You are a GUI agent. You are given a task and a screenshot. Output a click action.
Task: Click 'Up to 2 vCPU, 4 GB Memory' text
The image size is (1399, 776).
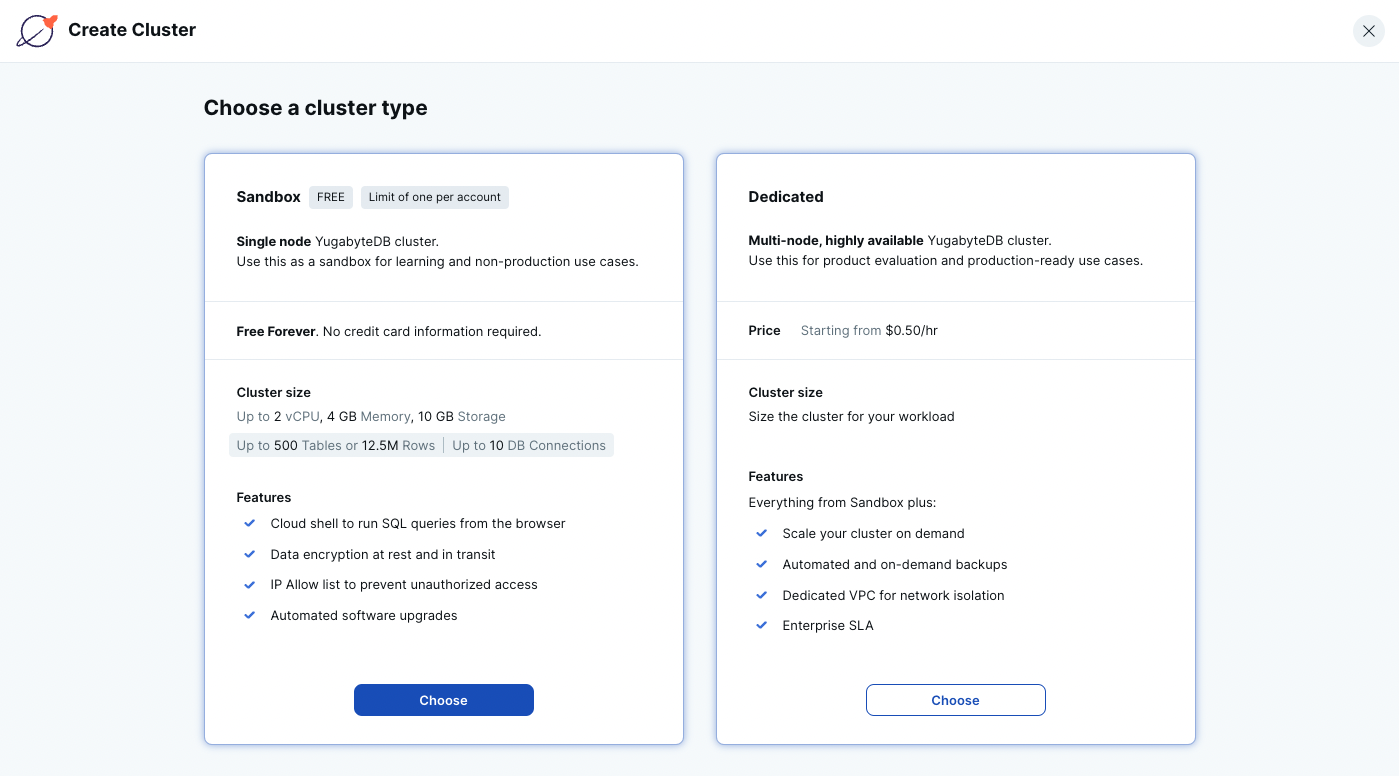click(324, 416)
